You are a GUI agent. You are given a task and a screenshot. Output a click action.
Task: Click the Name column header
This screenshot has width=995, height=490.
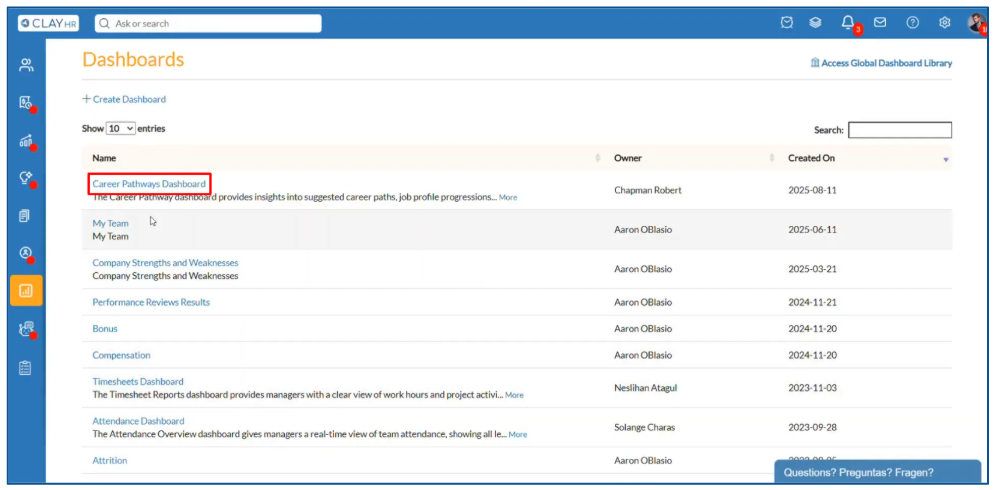pyautogui.click(x=104, y=158)
